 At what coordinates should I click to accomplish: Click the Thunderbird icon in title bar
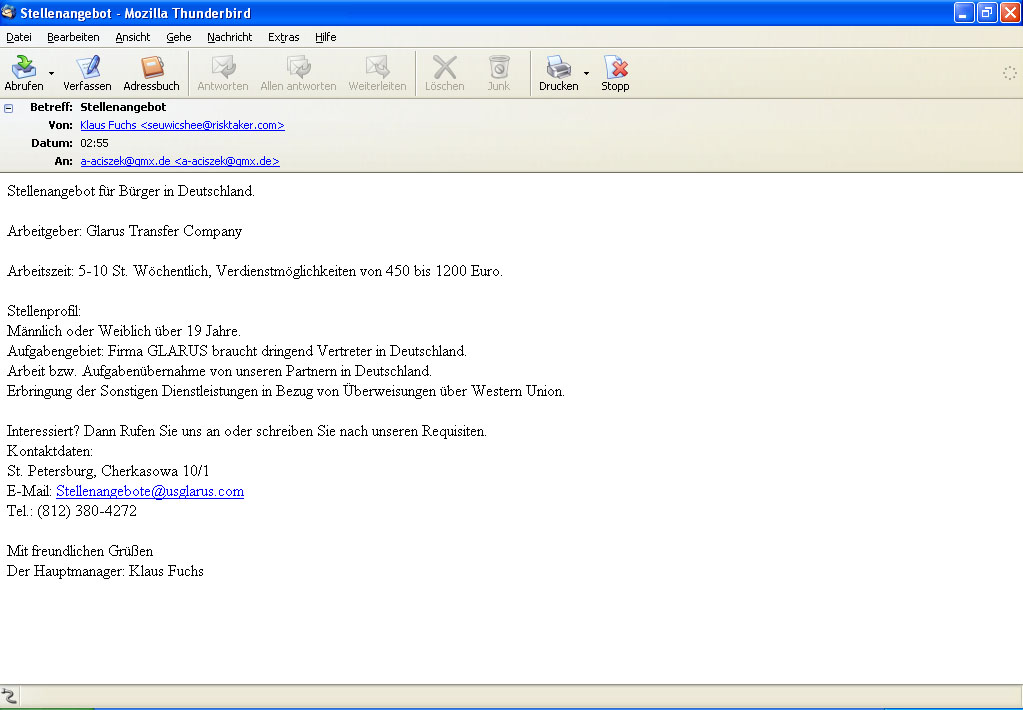(8, 12)
